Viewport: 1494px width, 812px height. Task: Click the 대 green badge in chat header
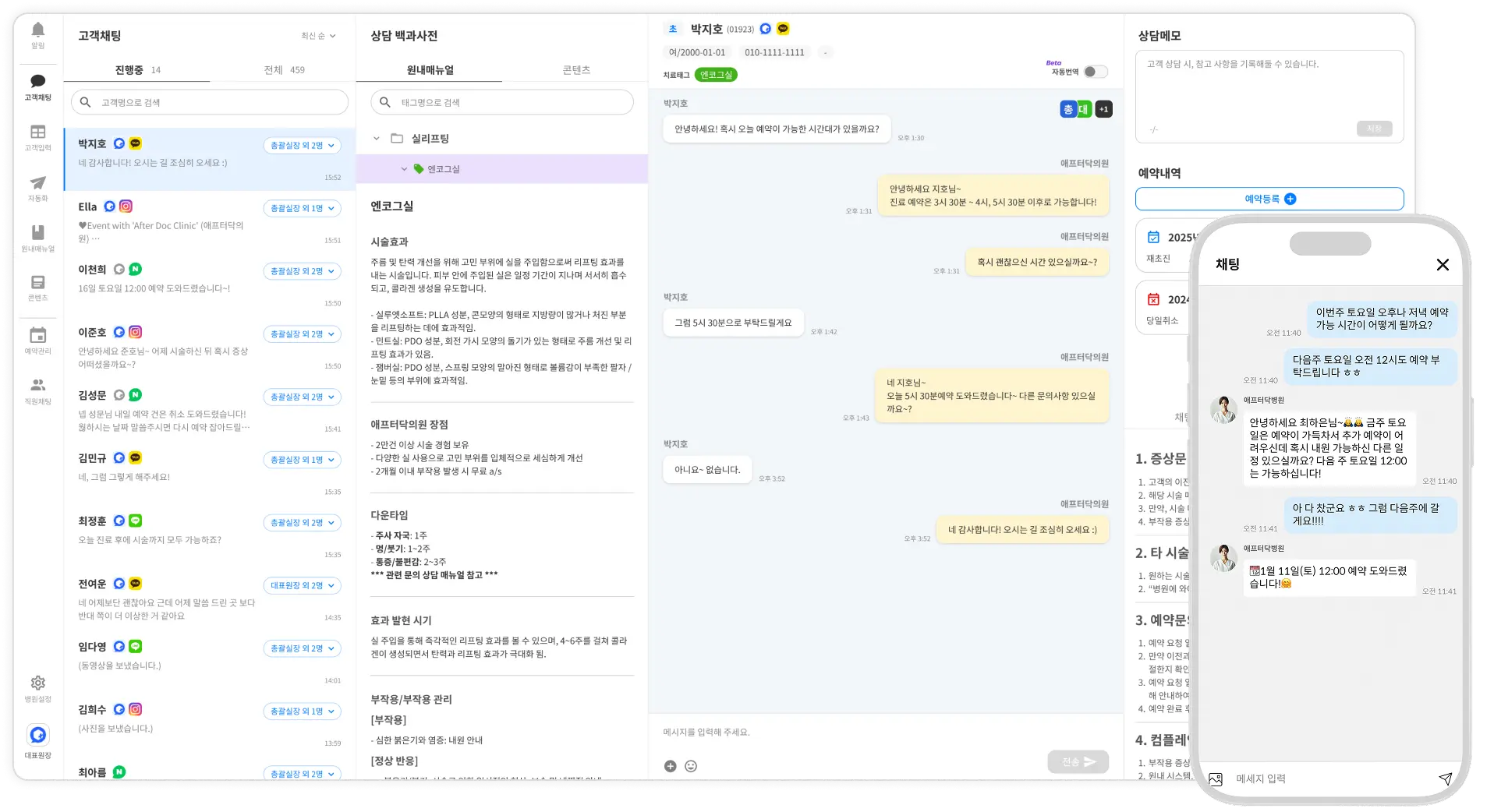(x=1084, y=109)
